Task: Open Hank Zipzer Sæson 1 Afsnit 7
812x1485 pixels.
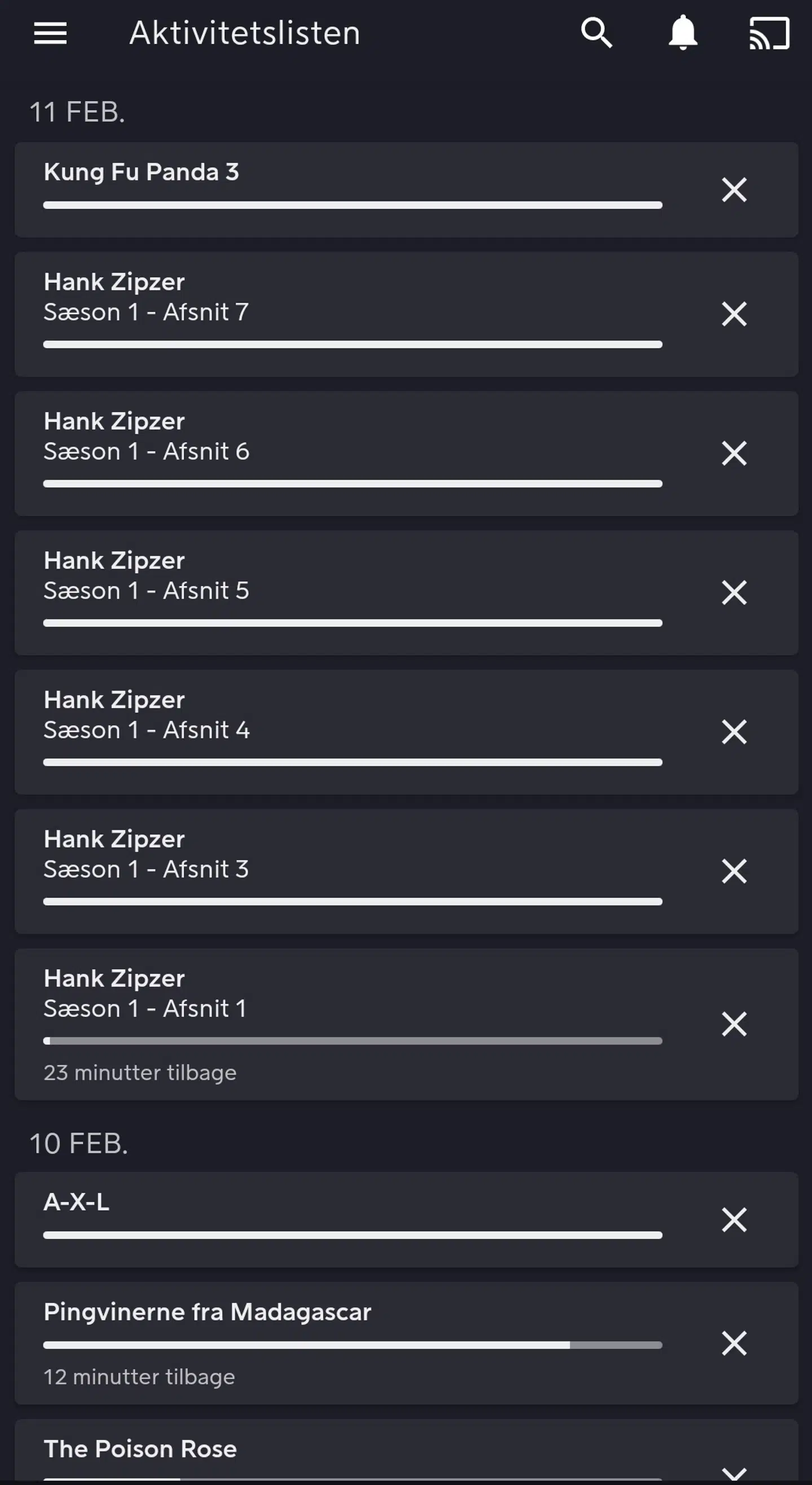Action: (x=146, y=297)
